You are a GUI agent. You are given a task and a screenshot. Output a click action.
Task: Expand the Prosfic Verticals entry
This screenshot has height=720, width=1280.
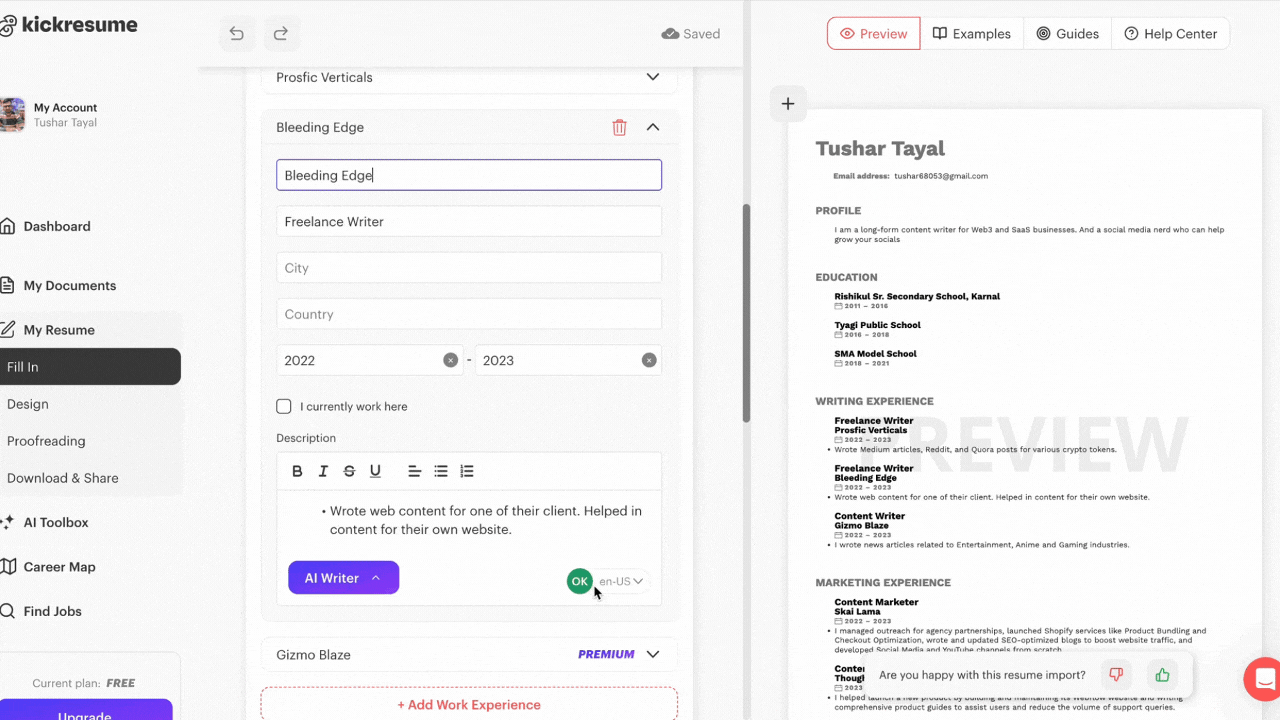pyautogui.click(x=653, y=77)
